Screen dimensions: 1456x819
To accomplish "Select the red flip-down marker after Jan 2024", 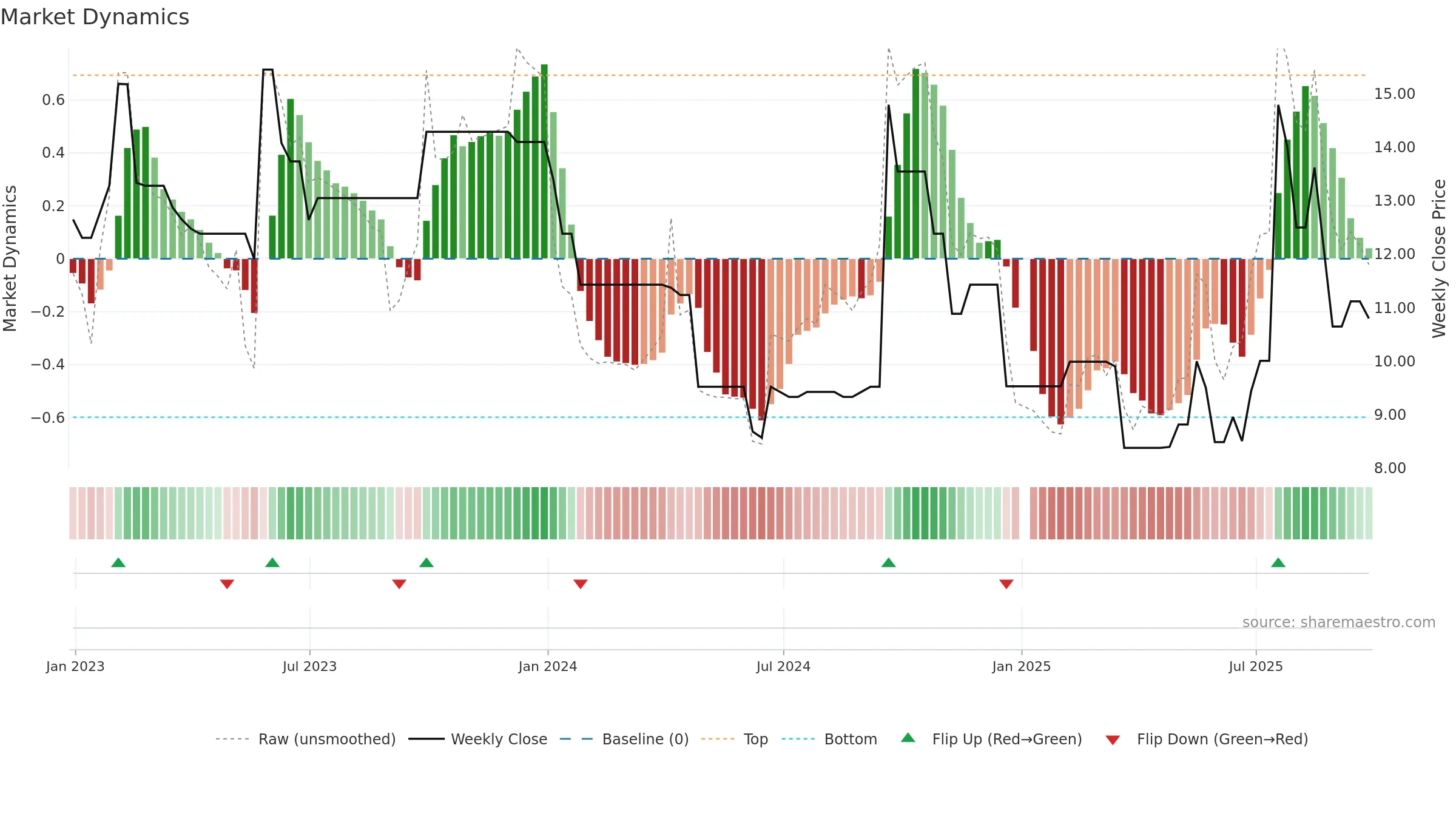I will 581,584.
